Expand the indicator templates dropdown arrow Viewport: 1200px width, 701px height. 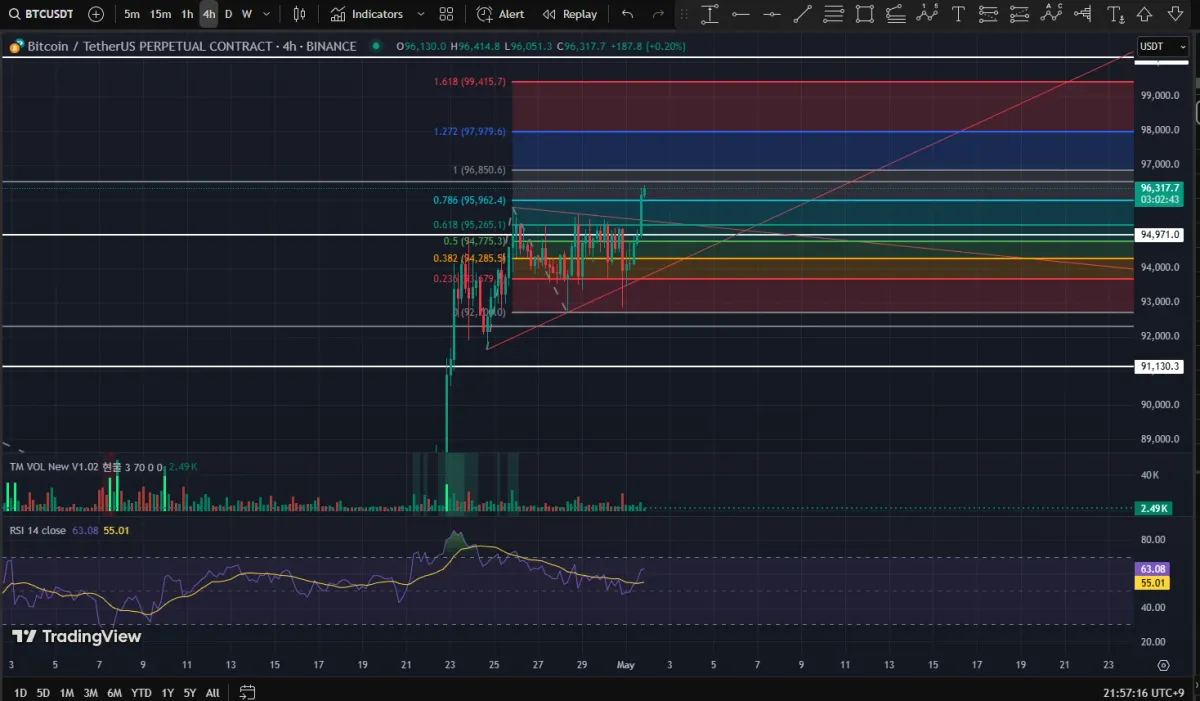(420, 14)
